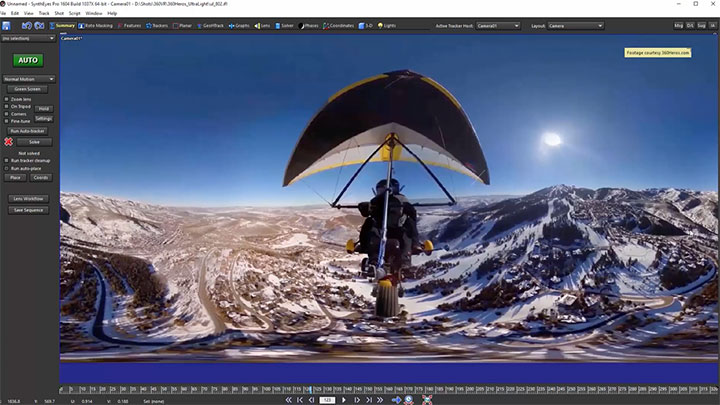The width and height of the screenshot is (720, 405).
Task: Open the 3-D room
Action: point(366,26)
